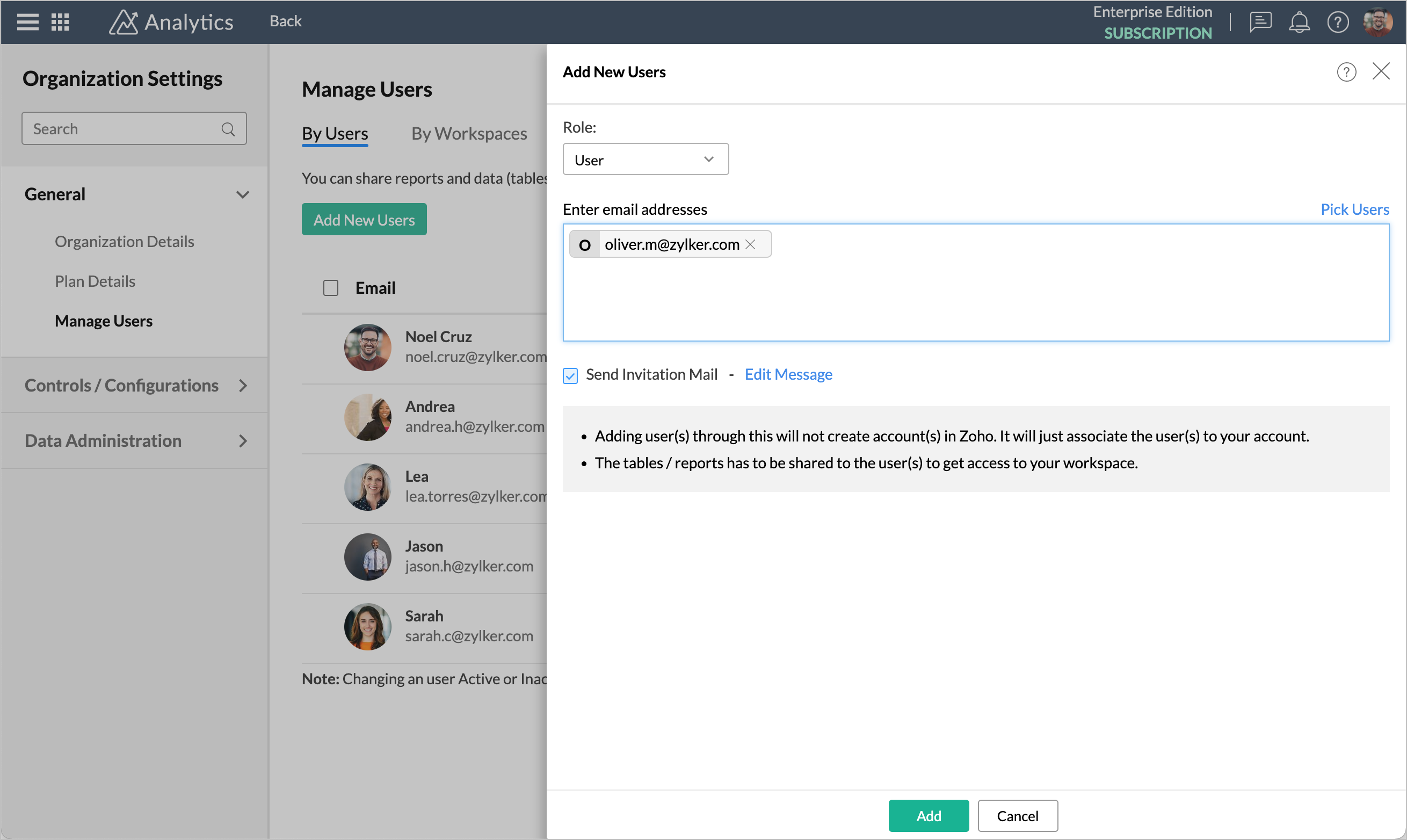
Task: Open the profile avatar menu
Action: coord(1378,22)
